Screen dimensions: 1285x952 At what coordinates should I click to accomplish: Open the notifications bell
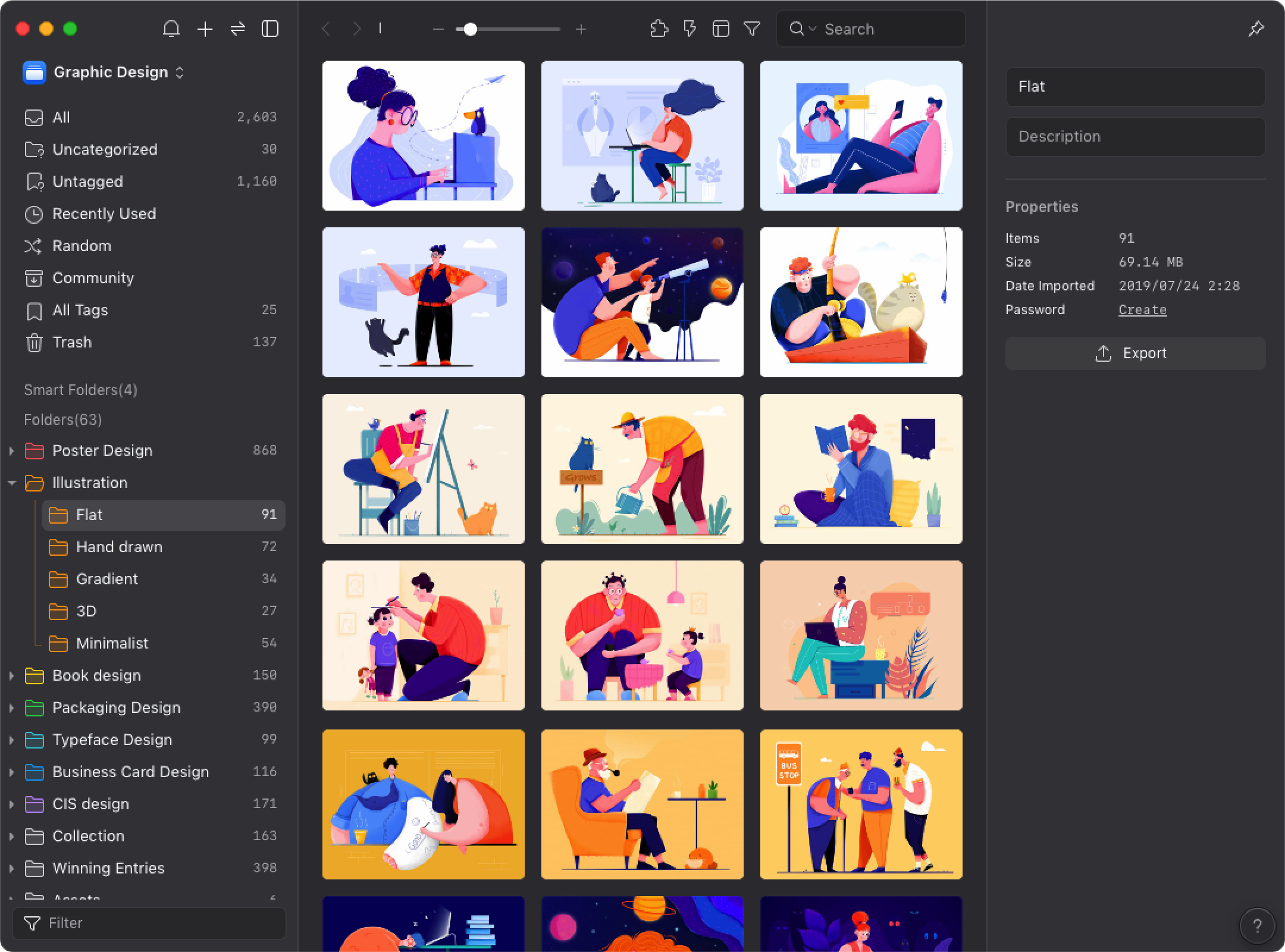[x=171, y=29]
